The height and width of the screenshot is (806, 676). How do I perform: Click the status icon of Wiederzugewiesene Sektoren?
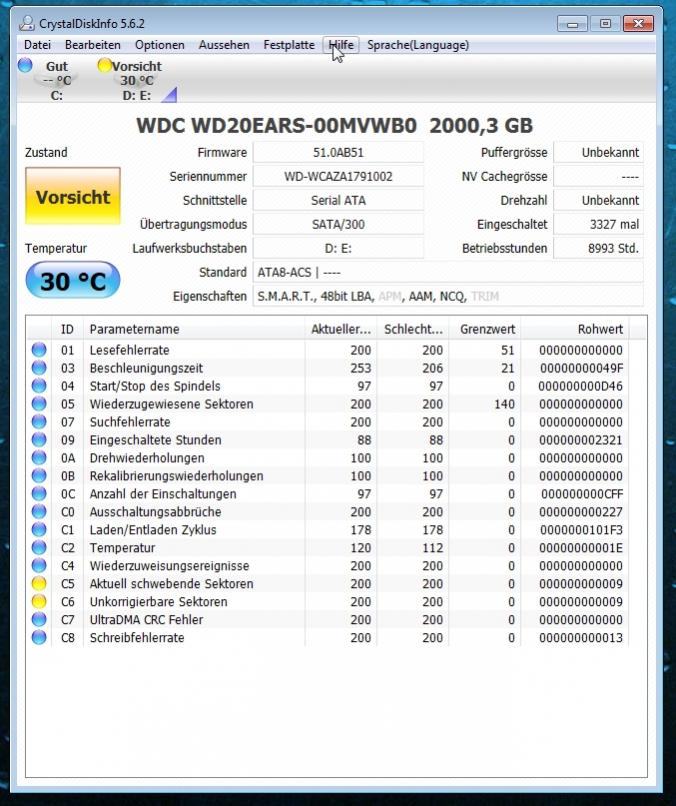(x=39, y=404)
